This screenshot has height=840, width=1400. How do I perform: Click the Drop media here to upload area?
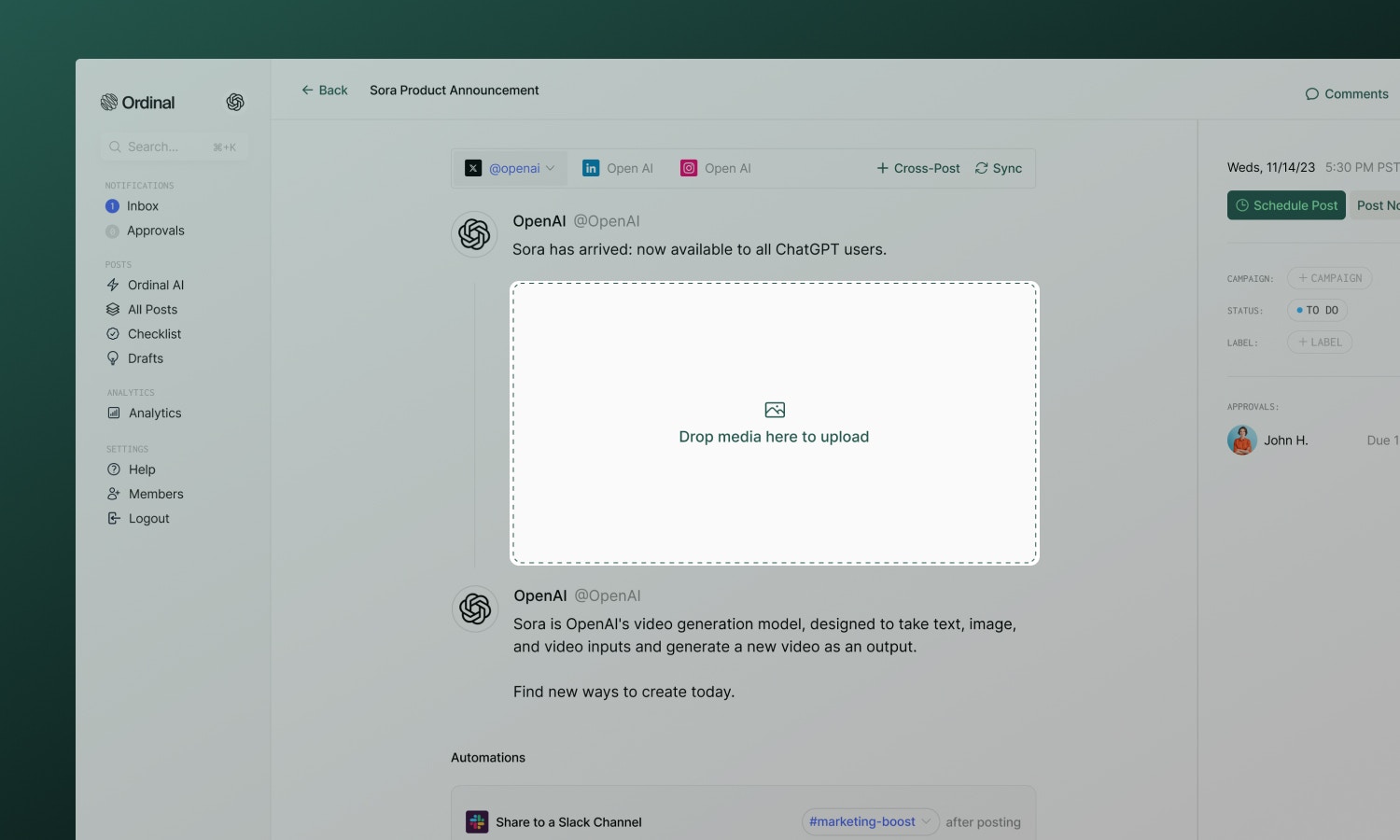(x=775, y=424)
